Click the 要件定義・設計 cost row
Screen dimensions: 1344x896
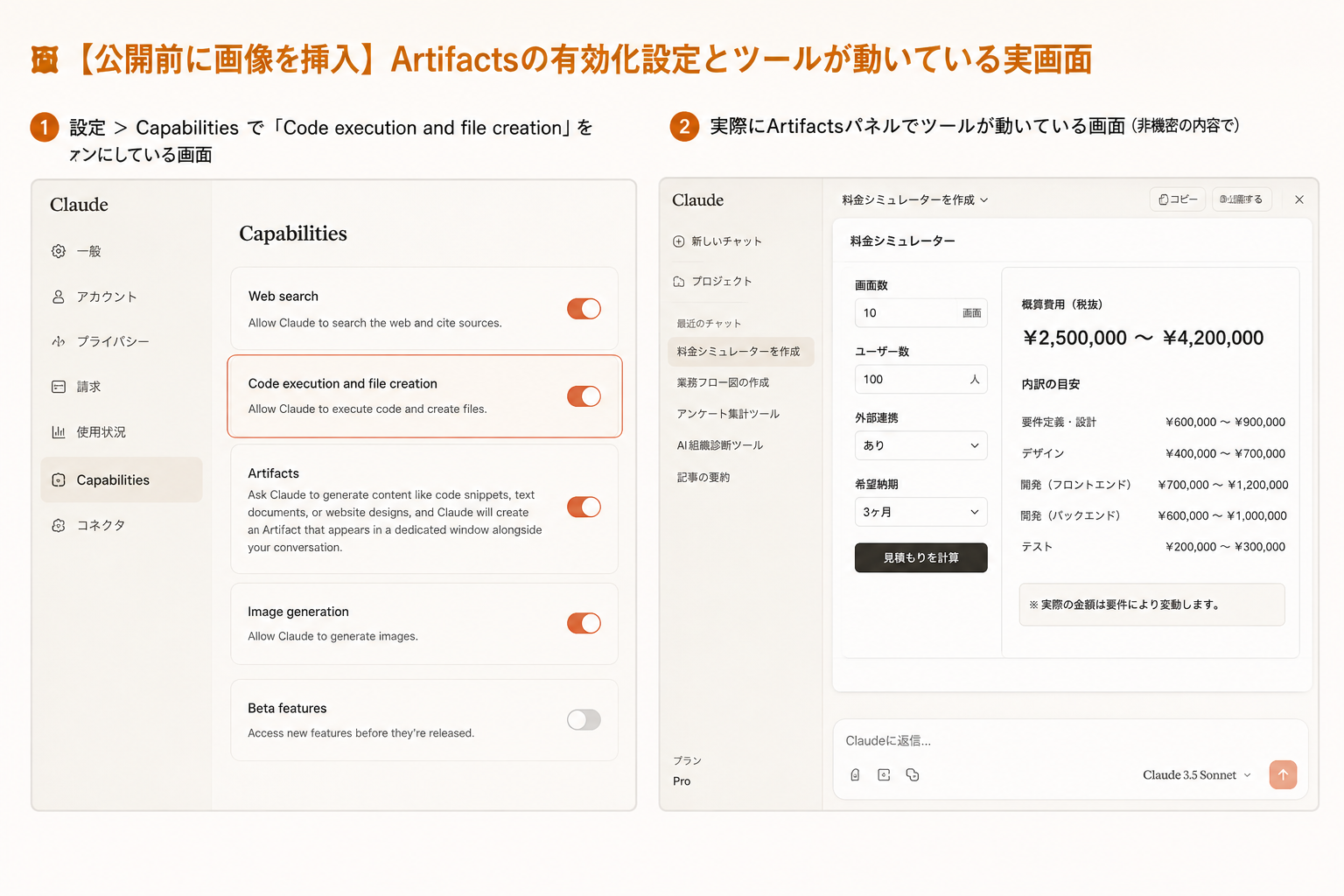tap(1153, 422)
